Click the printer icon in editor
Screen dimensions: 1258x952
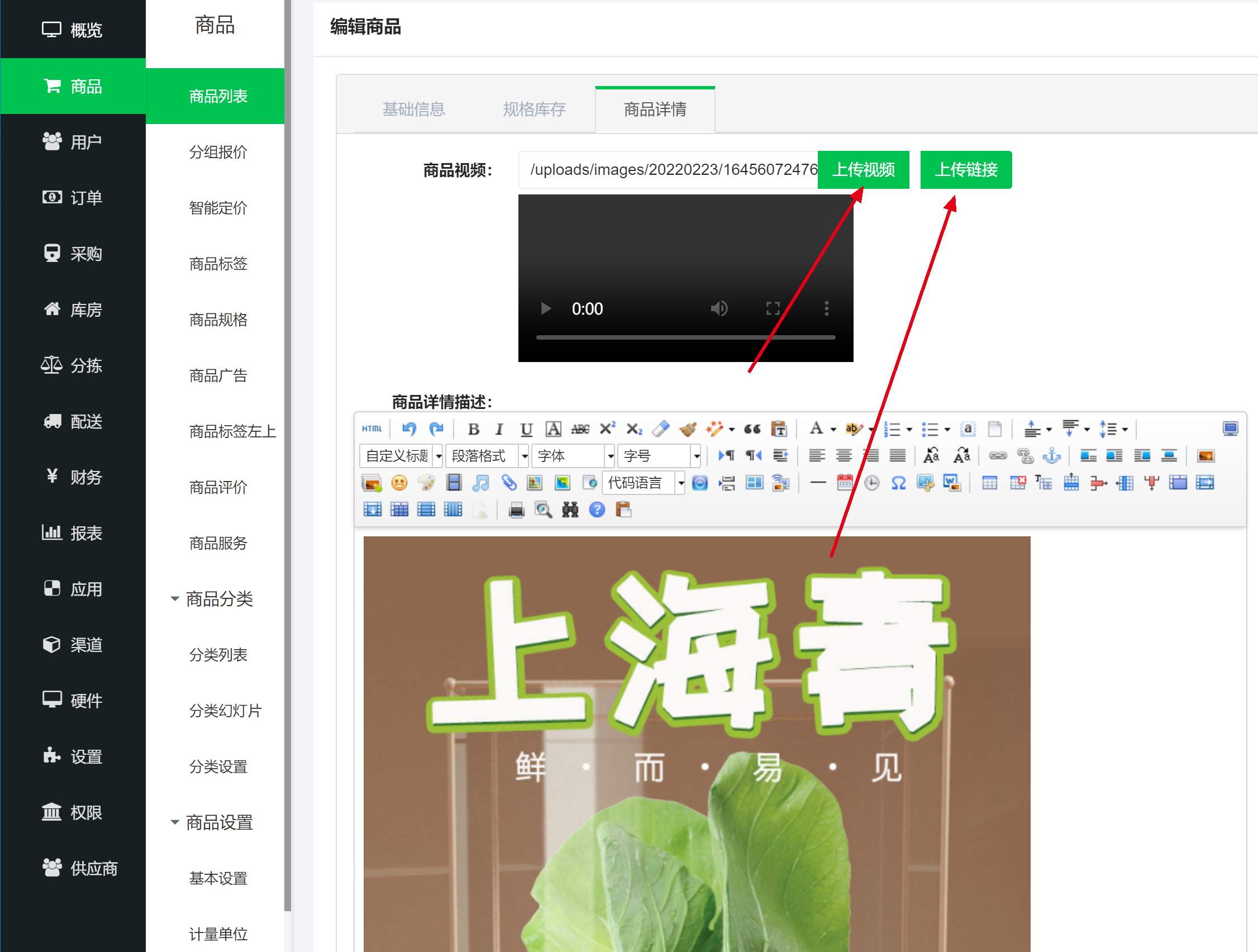516,510
